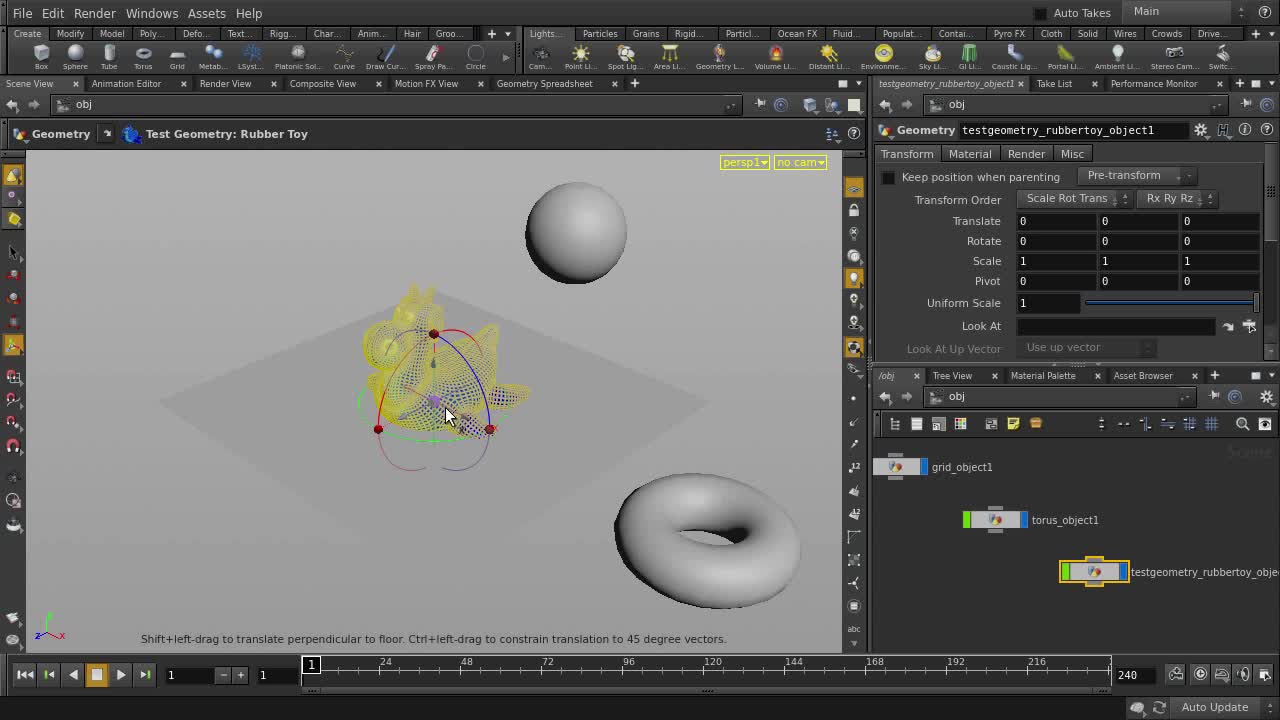Click the gear icon in the parameter pane
1280x720 pixels.
coord(1200,130)
